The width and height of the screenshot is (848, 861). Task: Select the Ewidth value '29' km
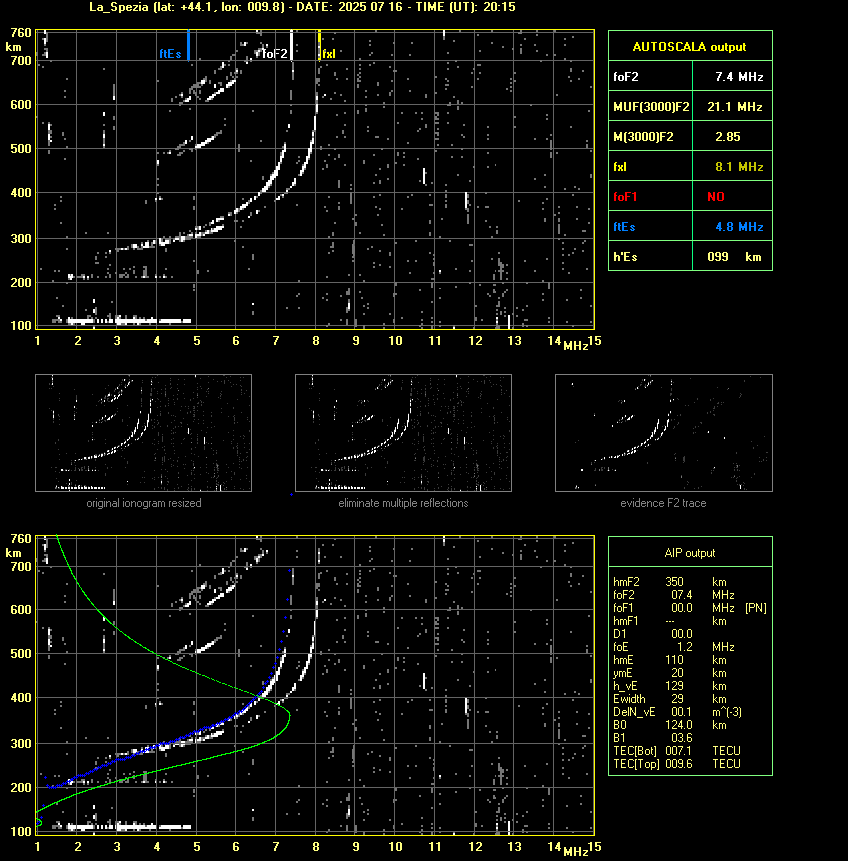point(677,699)
